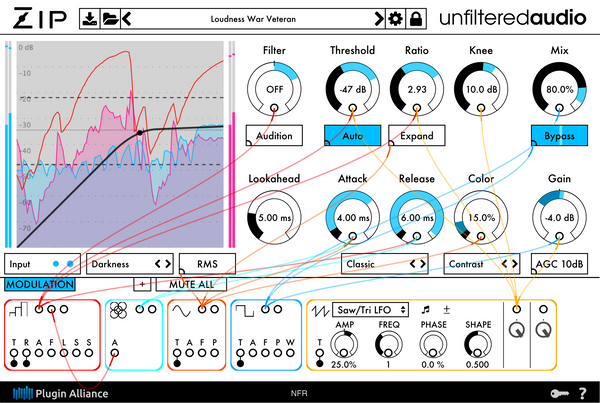Toggle tempo sync music note icon
The image size is (600, 403).
point(425,310)
